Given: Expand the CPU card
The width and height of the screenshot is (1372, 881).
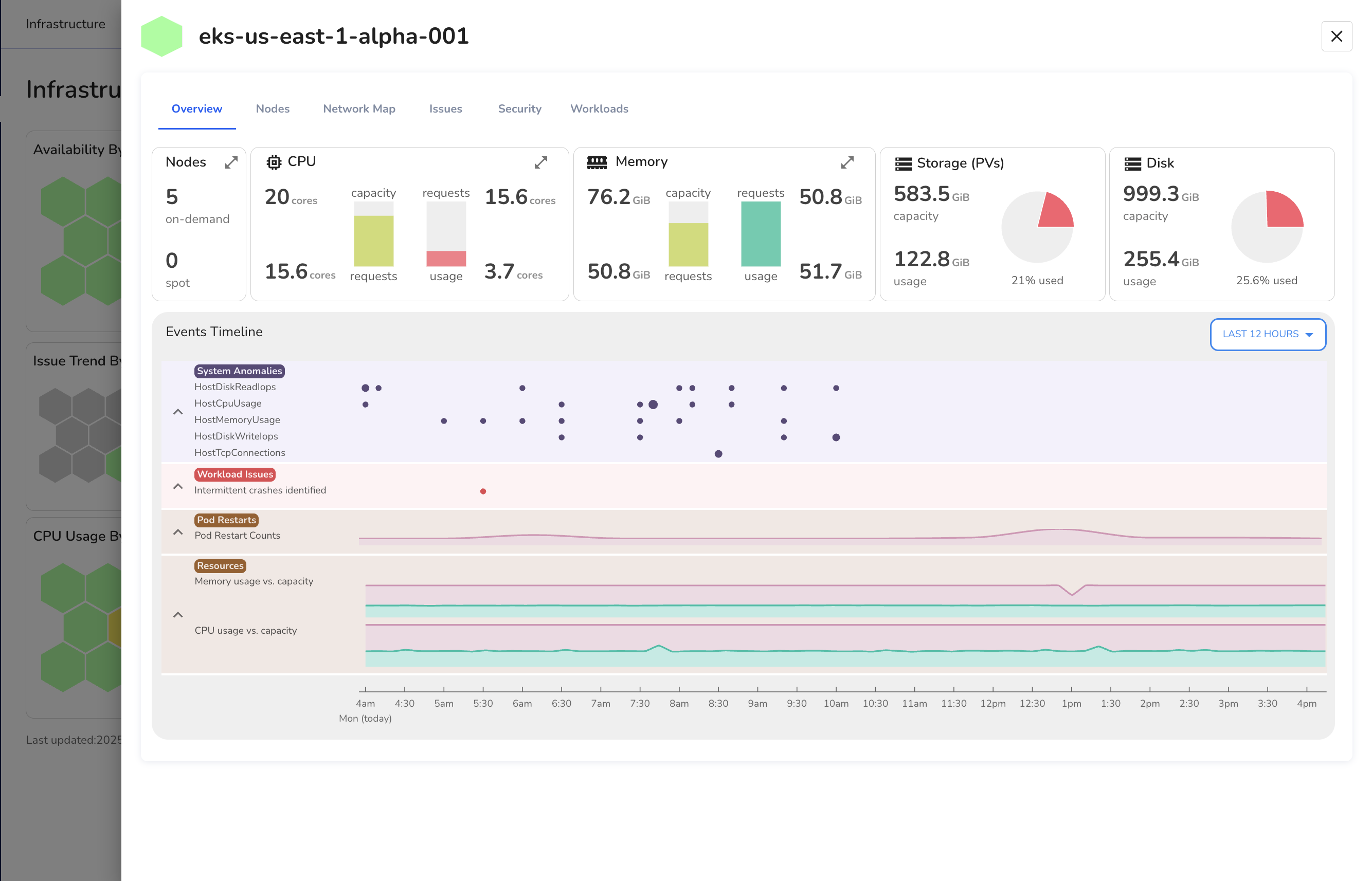Looking at the screenshot, I should (x=540, y=162).
